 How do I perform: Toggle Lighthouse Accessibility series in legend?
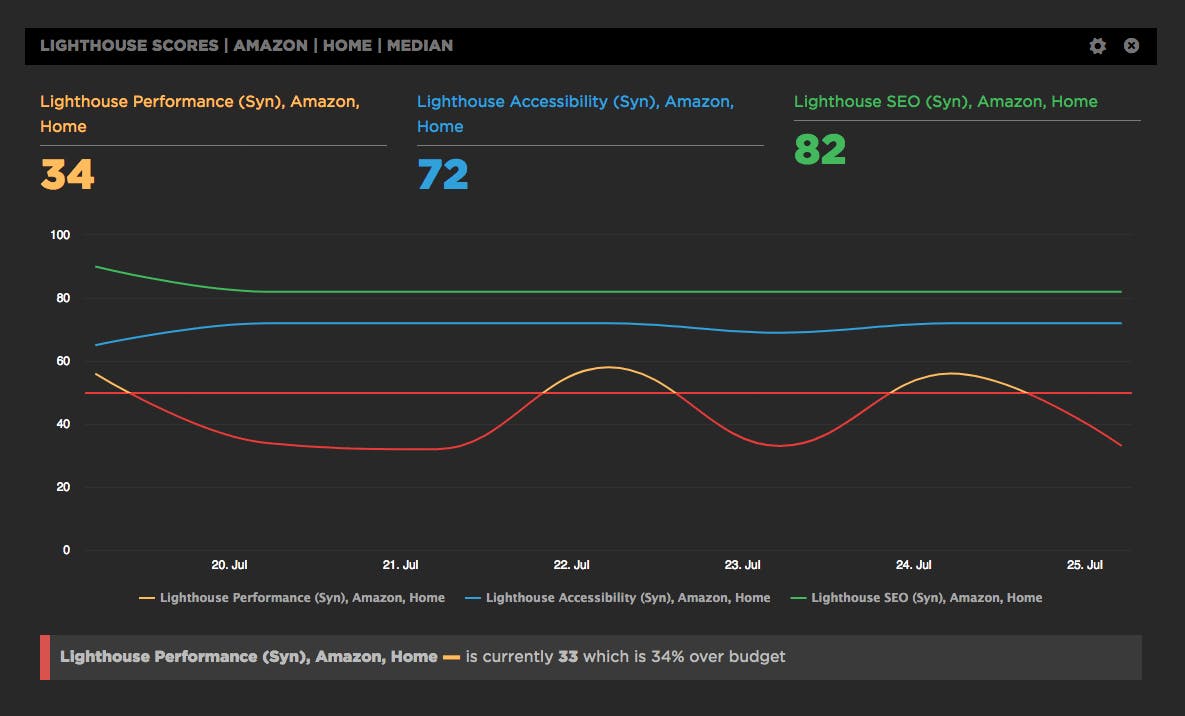[x=617, y=598]
